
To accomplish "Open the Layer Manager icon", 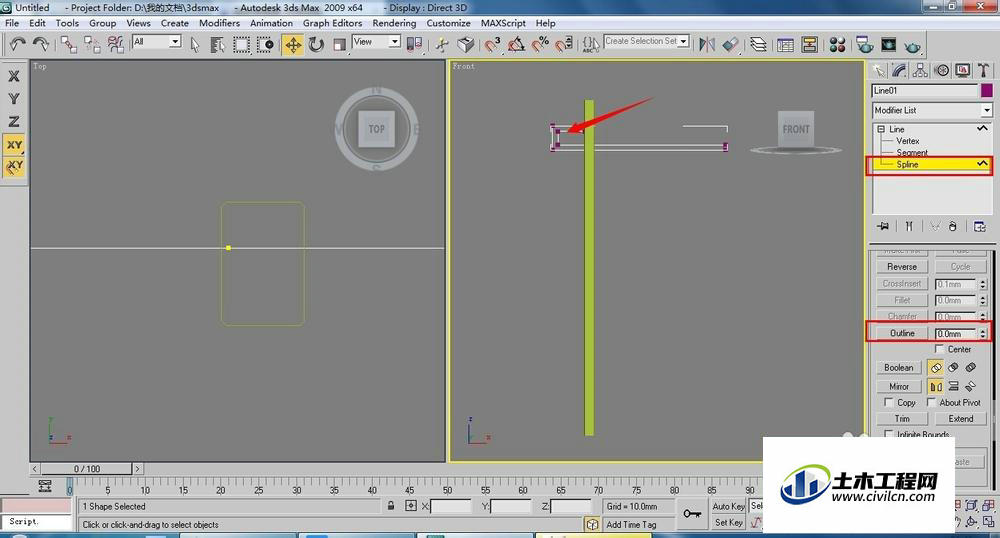I will tap(758, 44).
